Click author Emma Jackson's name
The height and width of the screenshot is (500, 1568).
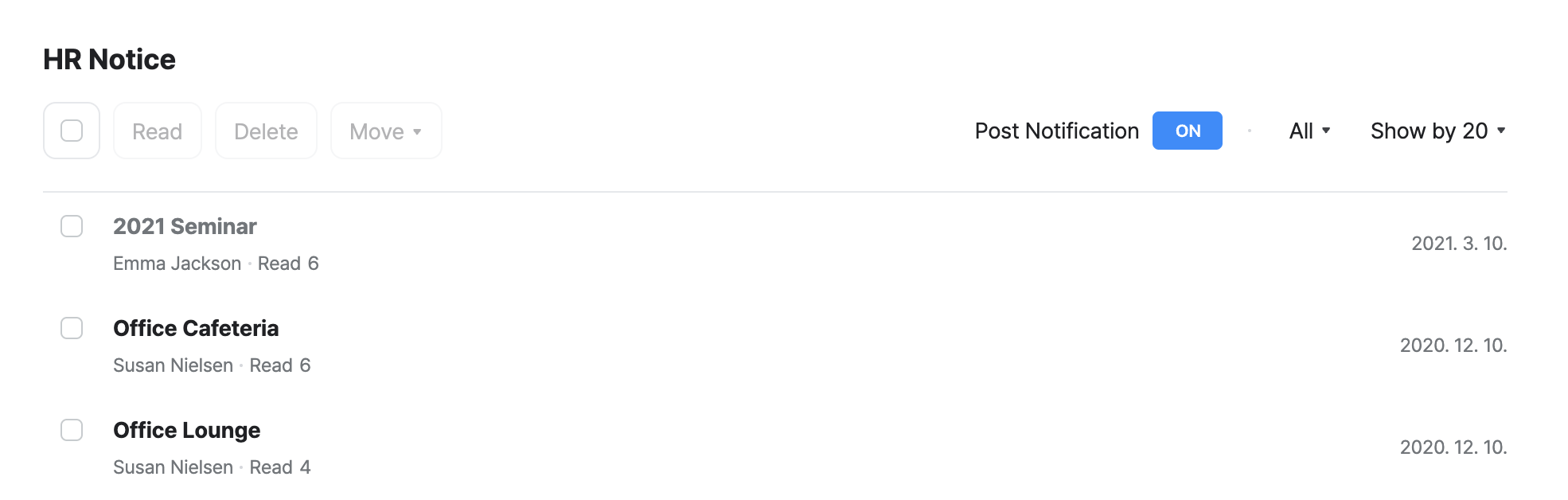[x=177, y=264]
